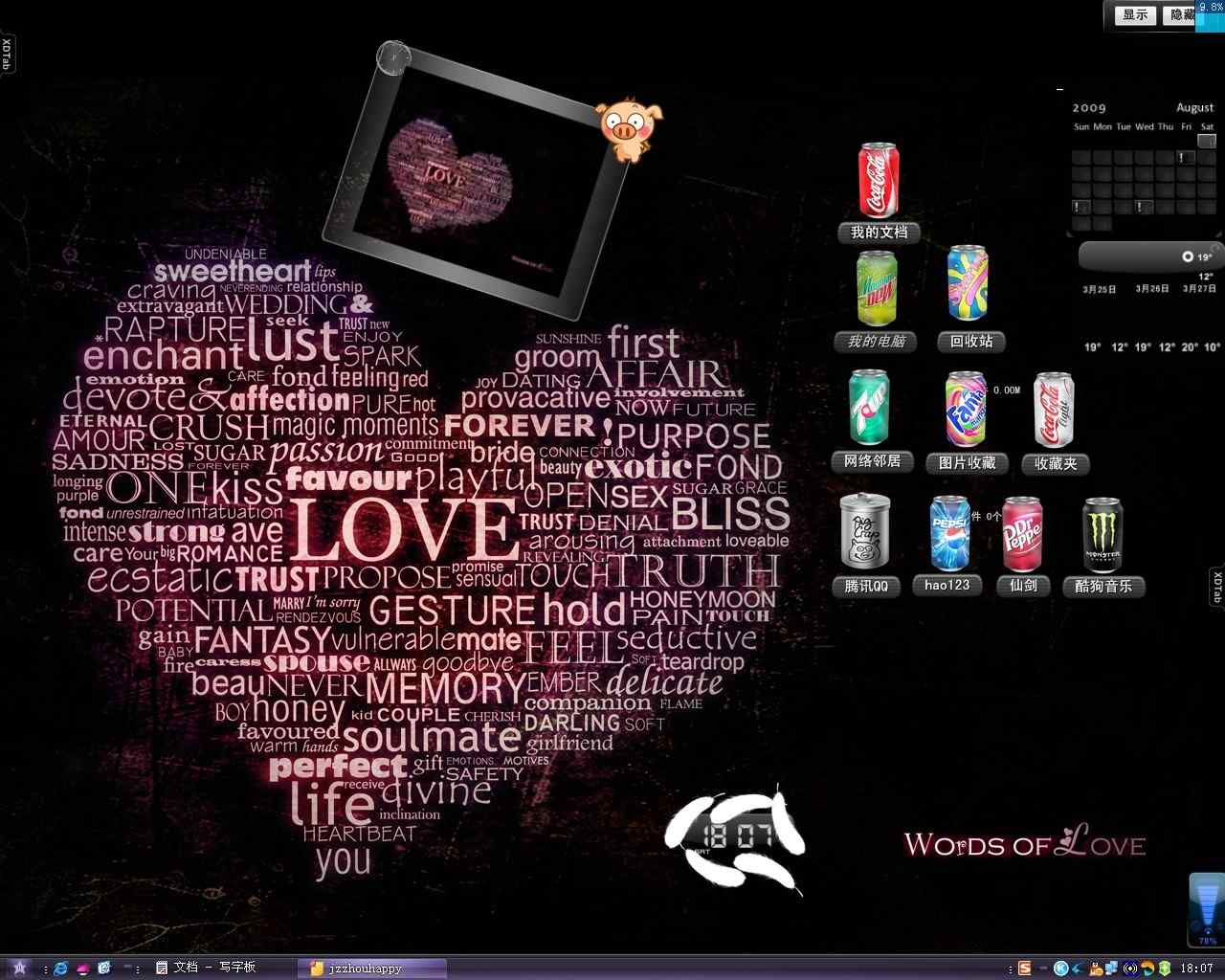The image size is (1225, 980).
Task: Launch Internet Explorer from quick launch
Action: (x=61, y=969)
